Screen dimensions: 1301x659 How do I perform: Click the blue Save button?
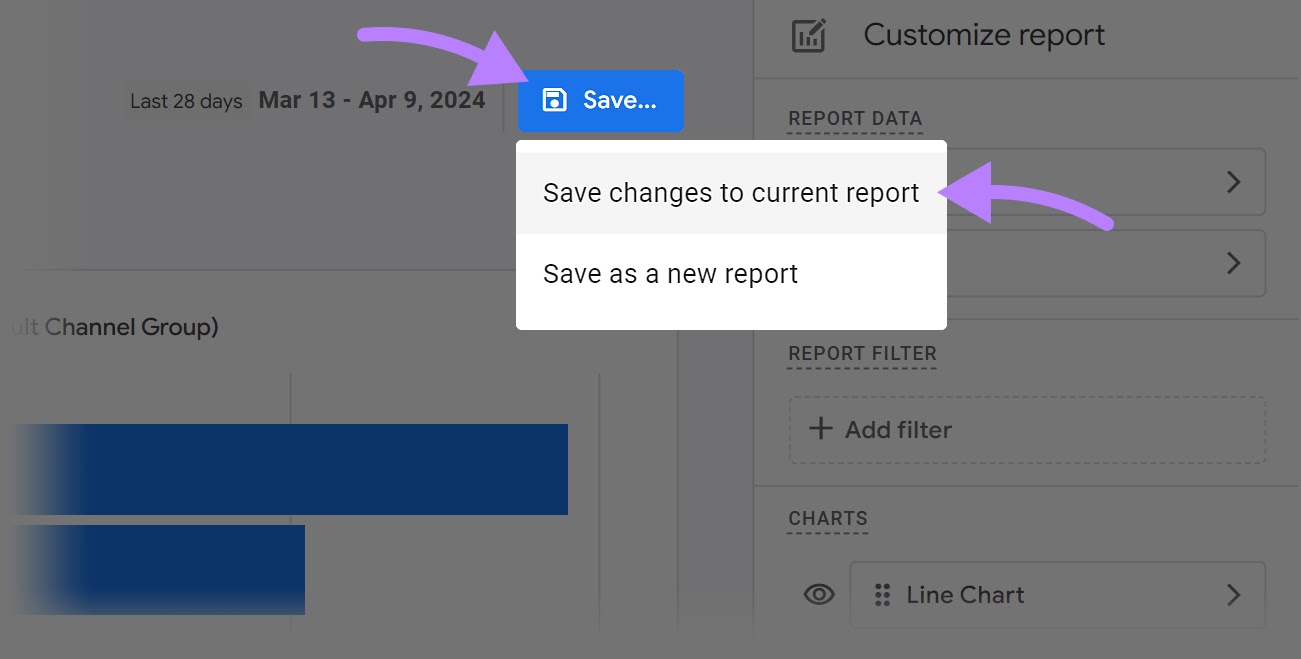(x=600, y=100)
